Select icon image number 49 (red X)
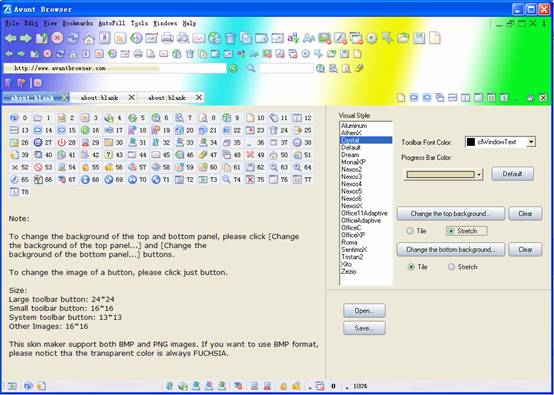The width and height of the screenshot is (554, 395). pos(250,155)
